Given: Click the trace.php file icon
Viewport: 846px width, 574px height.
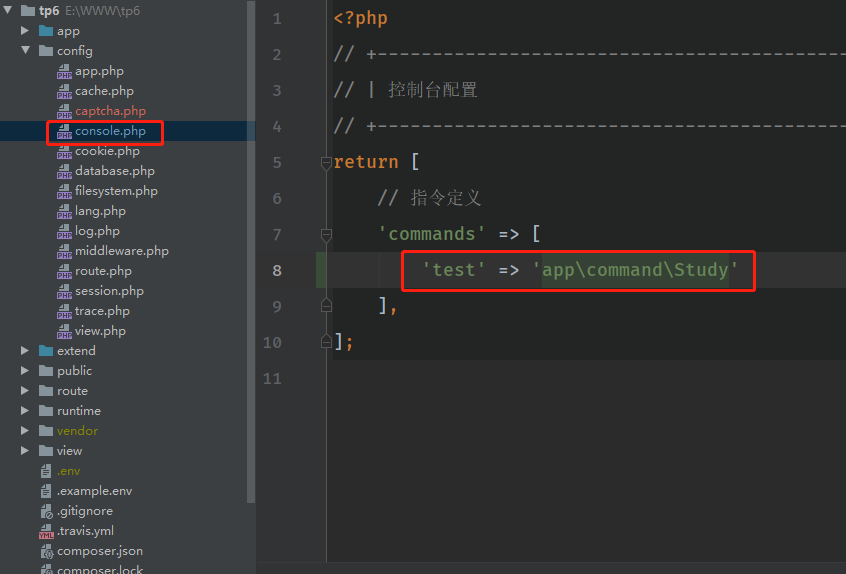Looking at the screenshot, I should point(64,311).
